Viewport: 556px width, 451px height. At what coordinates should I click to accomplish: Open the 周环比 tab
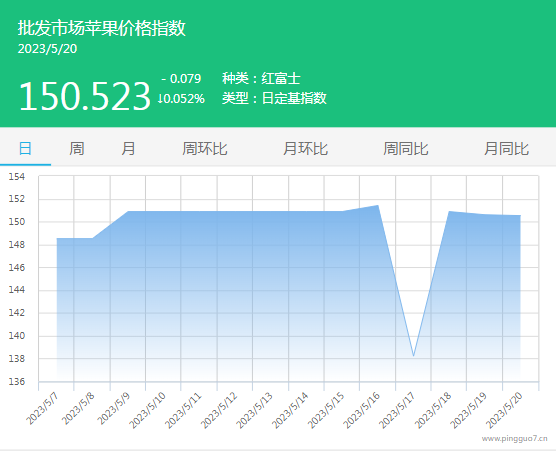coord(205,148)
